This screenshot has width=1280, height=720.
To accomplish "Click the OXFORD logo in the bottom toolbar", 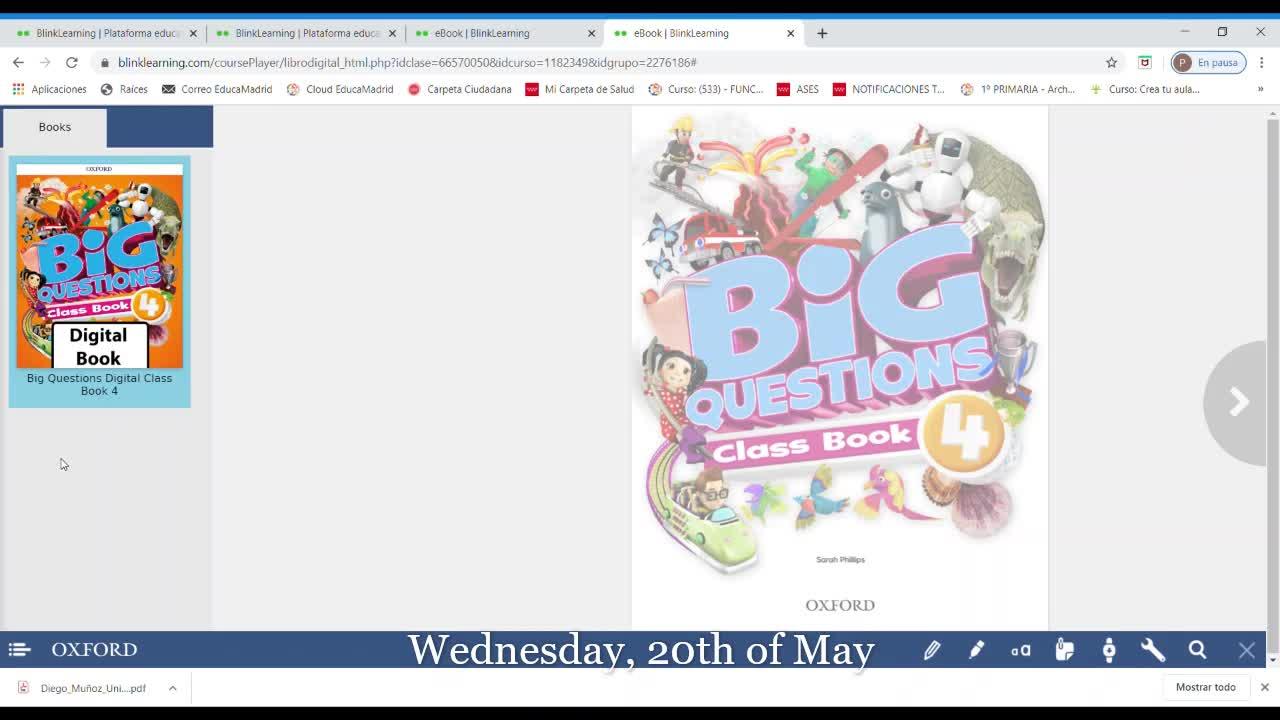I will coord(94,650).
